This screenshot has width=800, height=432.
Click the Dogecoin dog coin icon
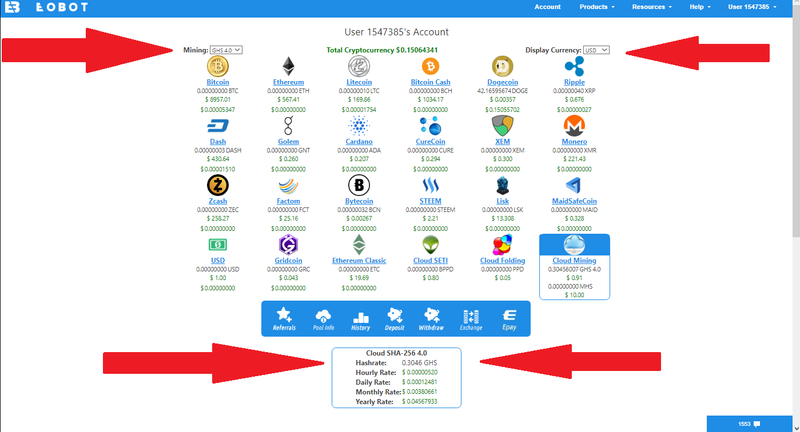coord(502,66)
